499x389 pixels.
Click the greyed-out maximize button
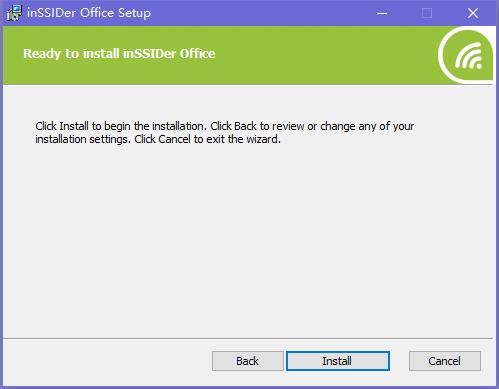427,13
